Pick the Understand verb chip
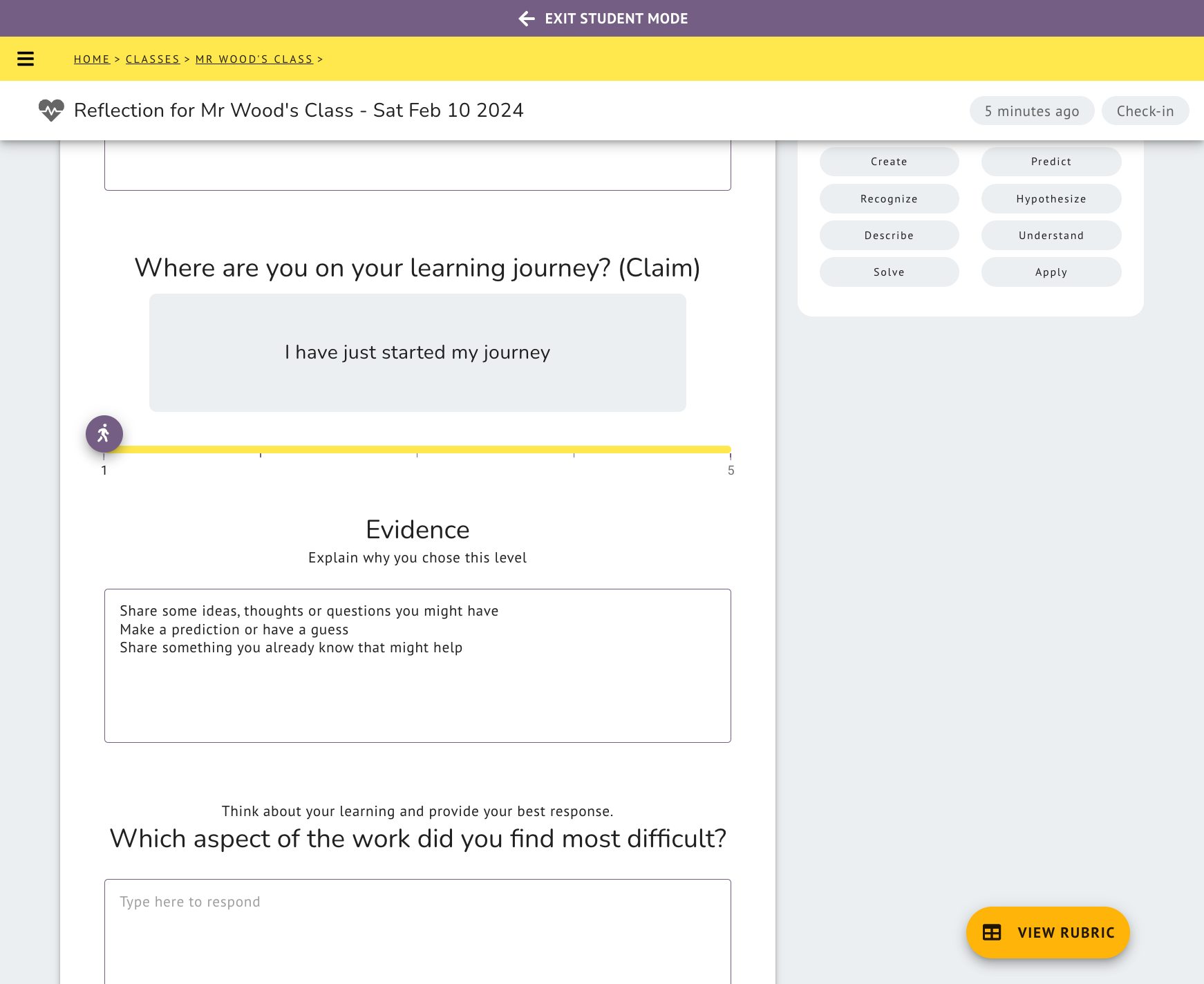 [x=1051, y=236]
